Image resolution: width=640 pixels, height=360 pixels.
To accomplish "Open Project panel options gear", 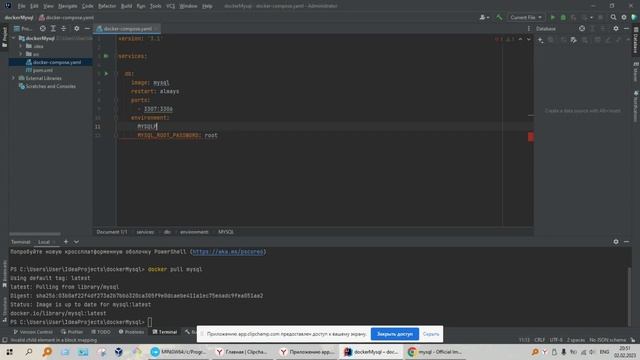I will [x=76, y=29].
